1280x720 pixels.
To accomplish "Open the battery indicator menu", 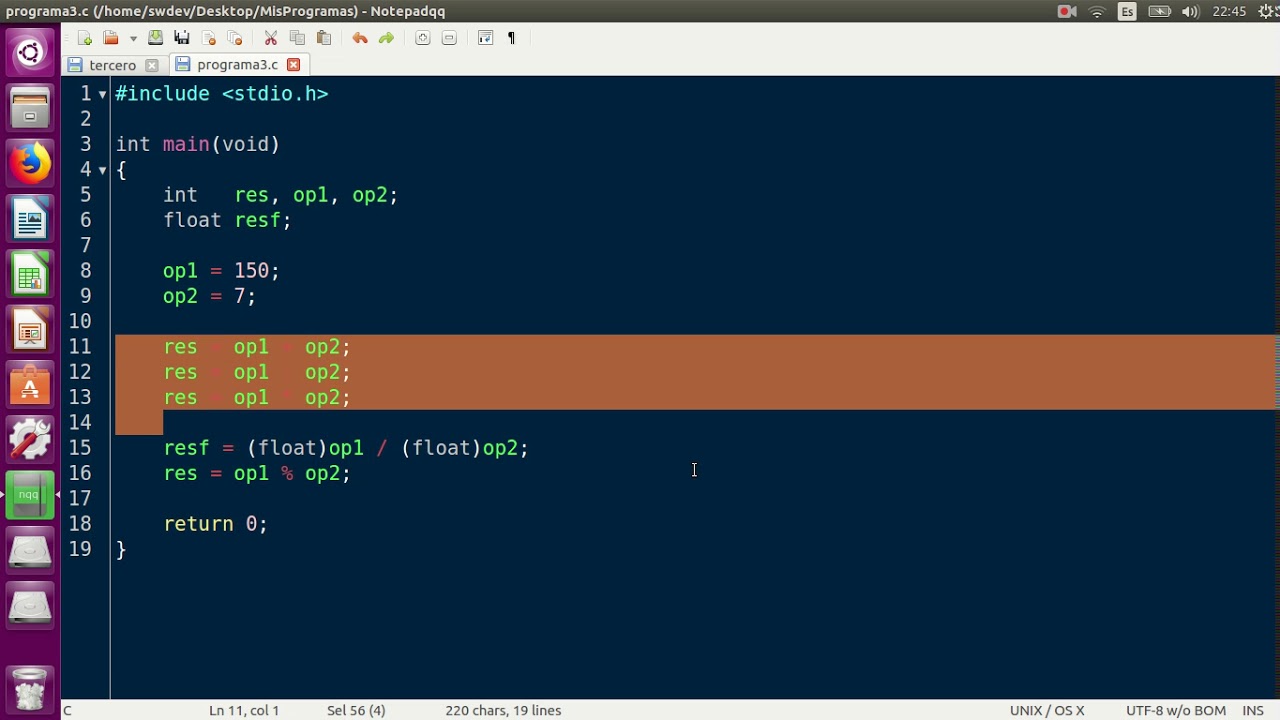I will [x=1159, y=11].
